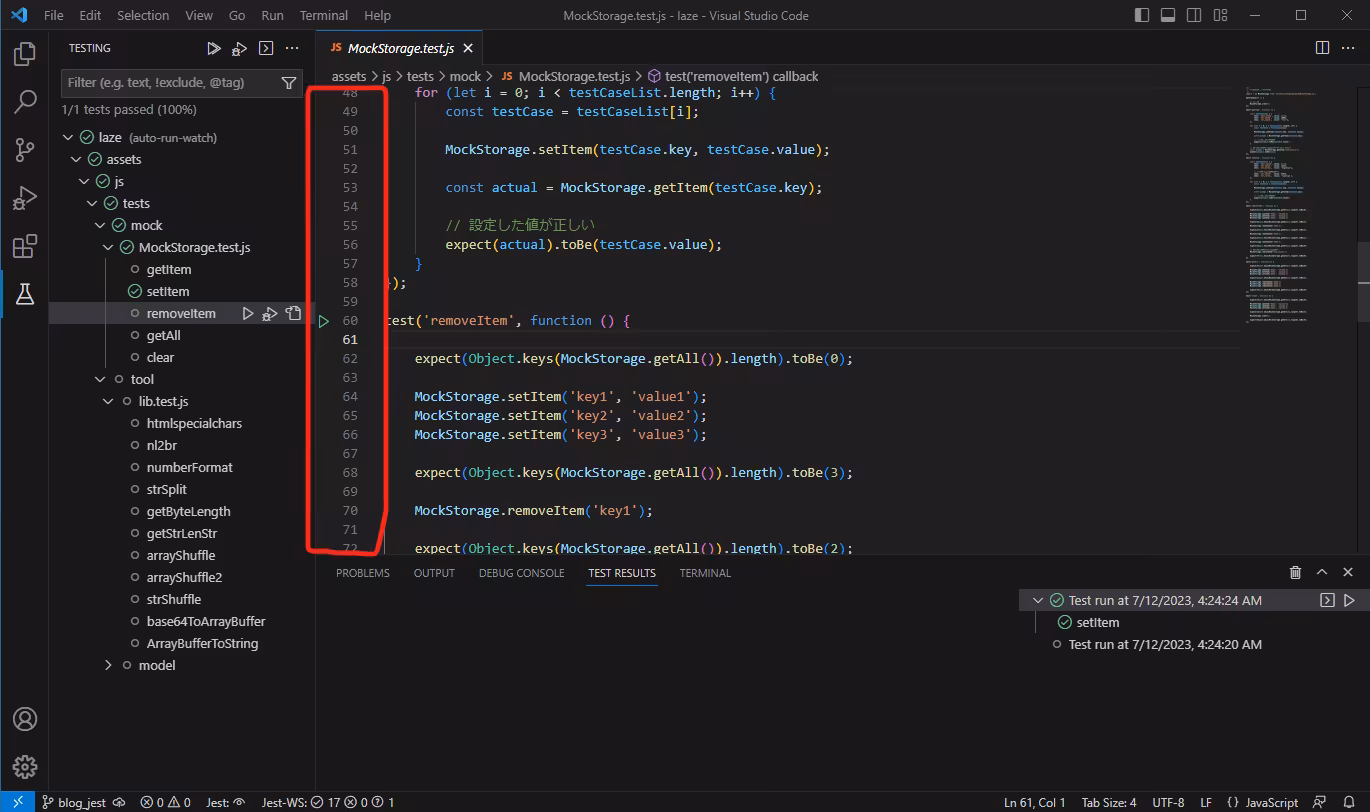Open the Manage gear icon
The height and width of the screenshot is (812, 1370).
25,767
